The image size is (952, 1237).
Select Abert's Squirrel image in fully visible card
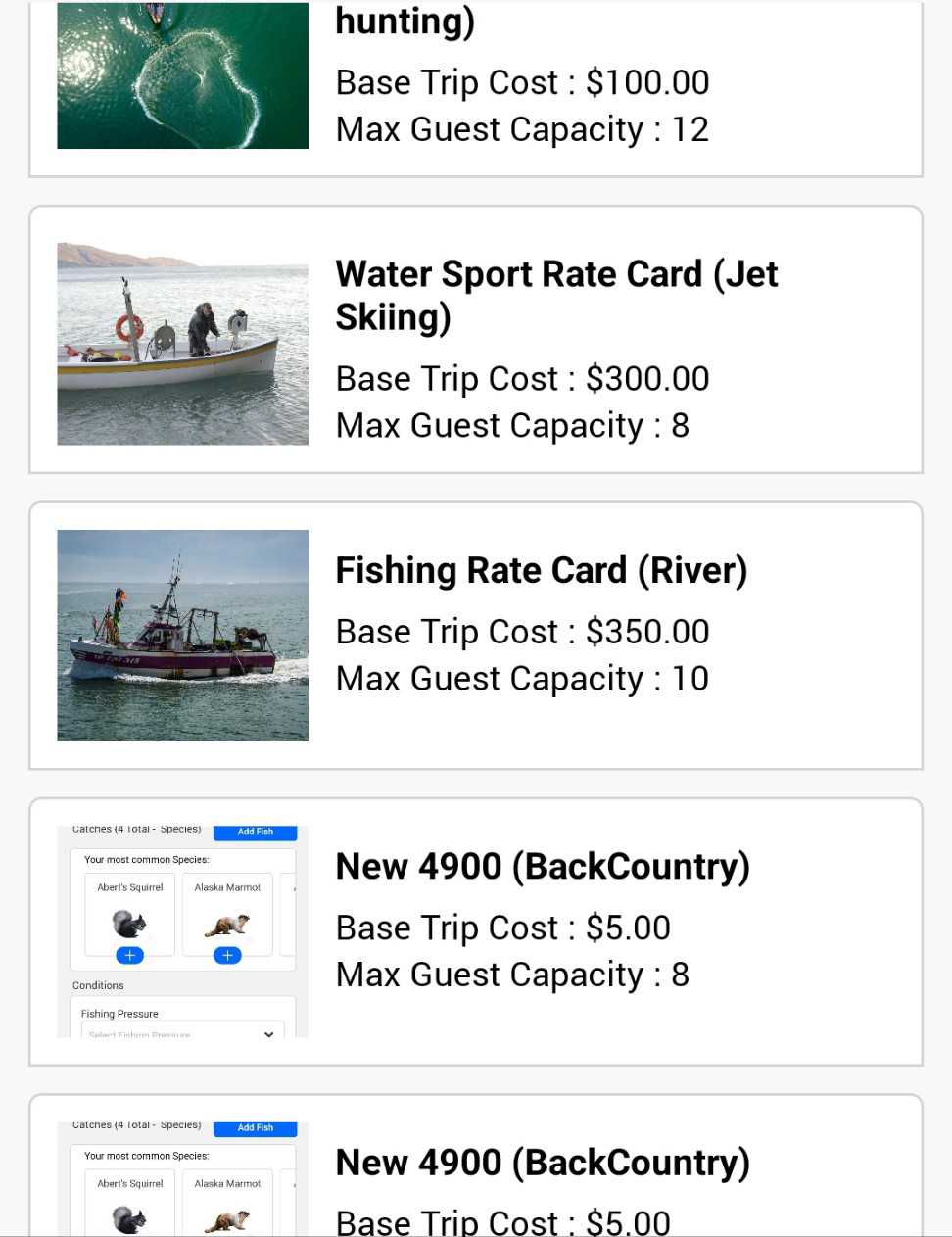click(x=129, y=924)
